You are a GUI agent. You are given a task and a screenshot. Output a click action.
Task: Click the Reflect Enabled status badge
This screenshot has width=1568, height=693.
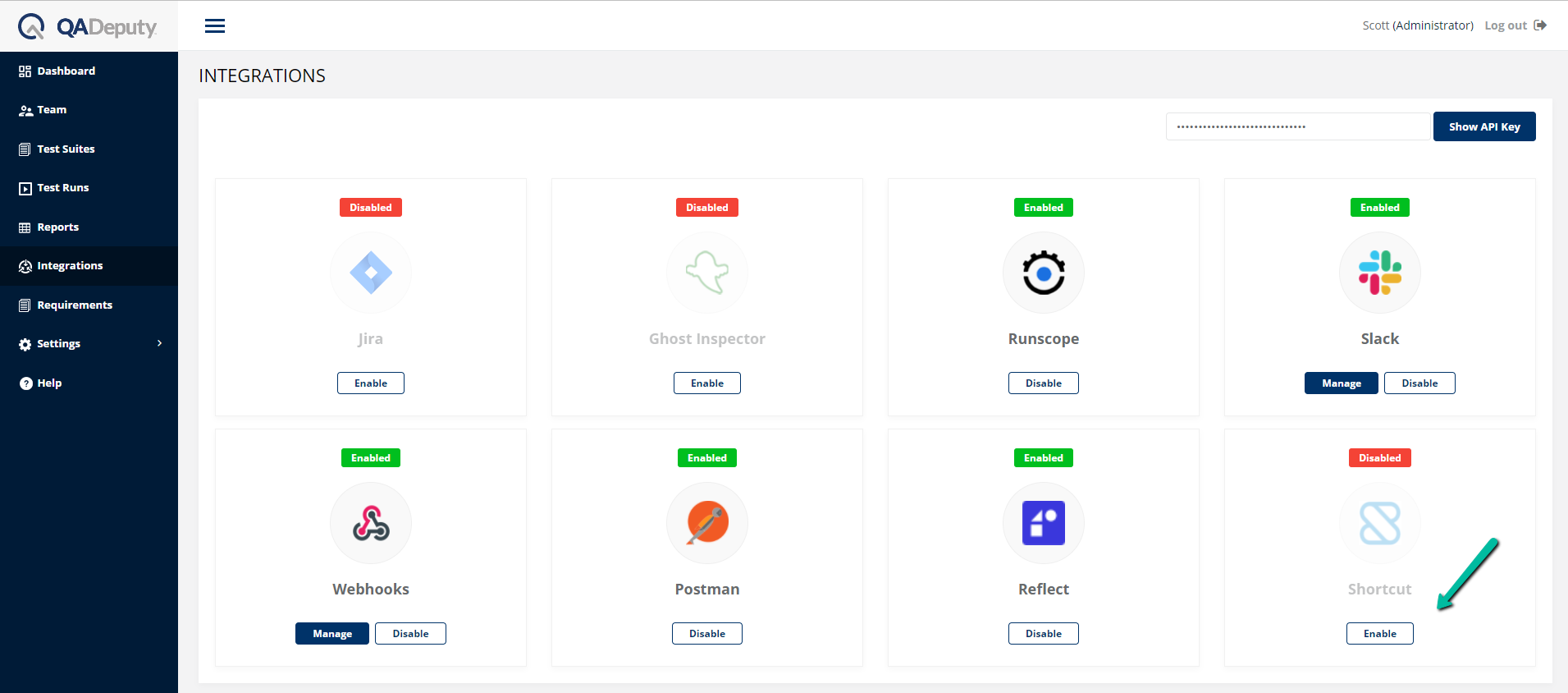[x=1044, y=458]
